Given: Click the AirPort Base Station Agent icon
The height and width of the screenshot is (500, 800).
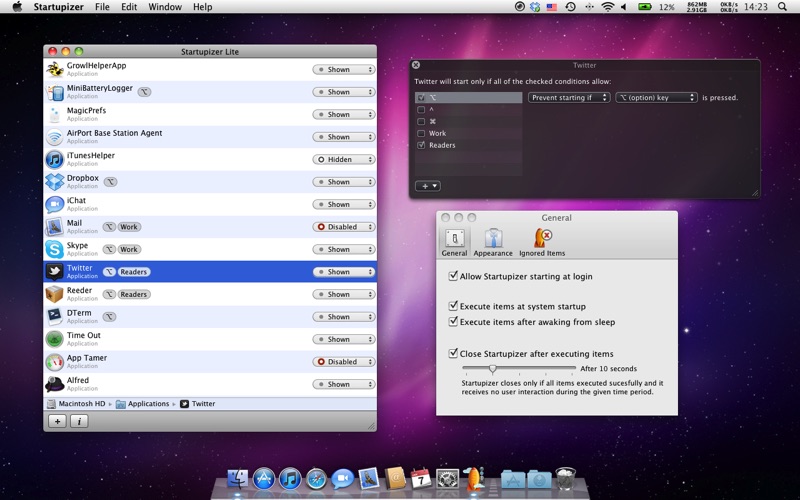Looking at the screenshot, I should [55, 137].
